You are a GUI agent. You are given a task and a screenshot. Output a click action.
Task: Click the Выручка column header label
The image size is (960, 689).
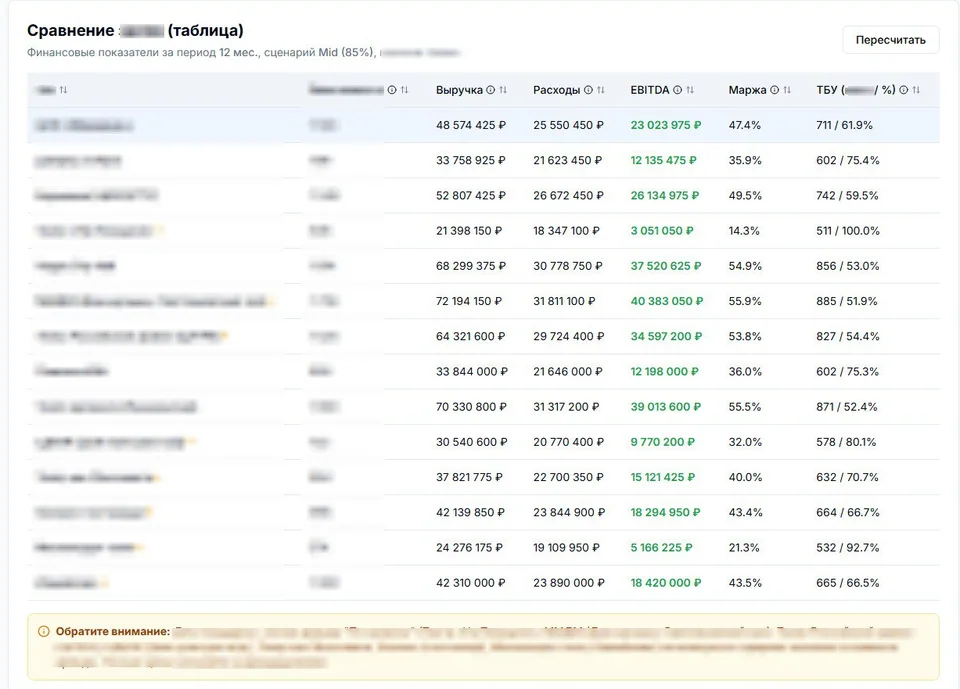pos(459,90)
